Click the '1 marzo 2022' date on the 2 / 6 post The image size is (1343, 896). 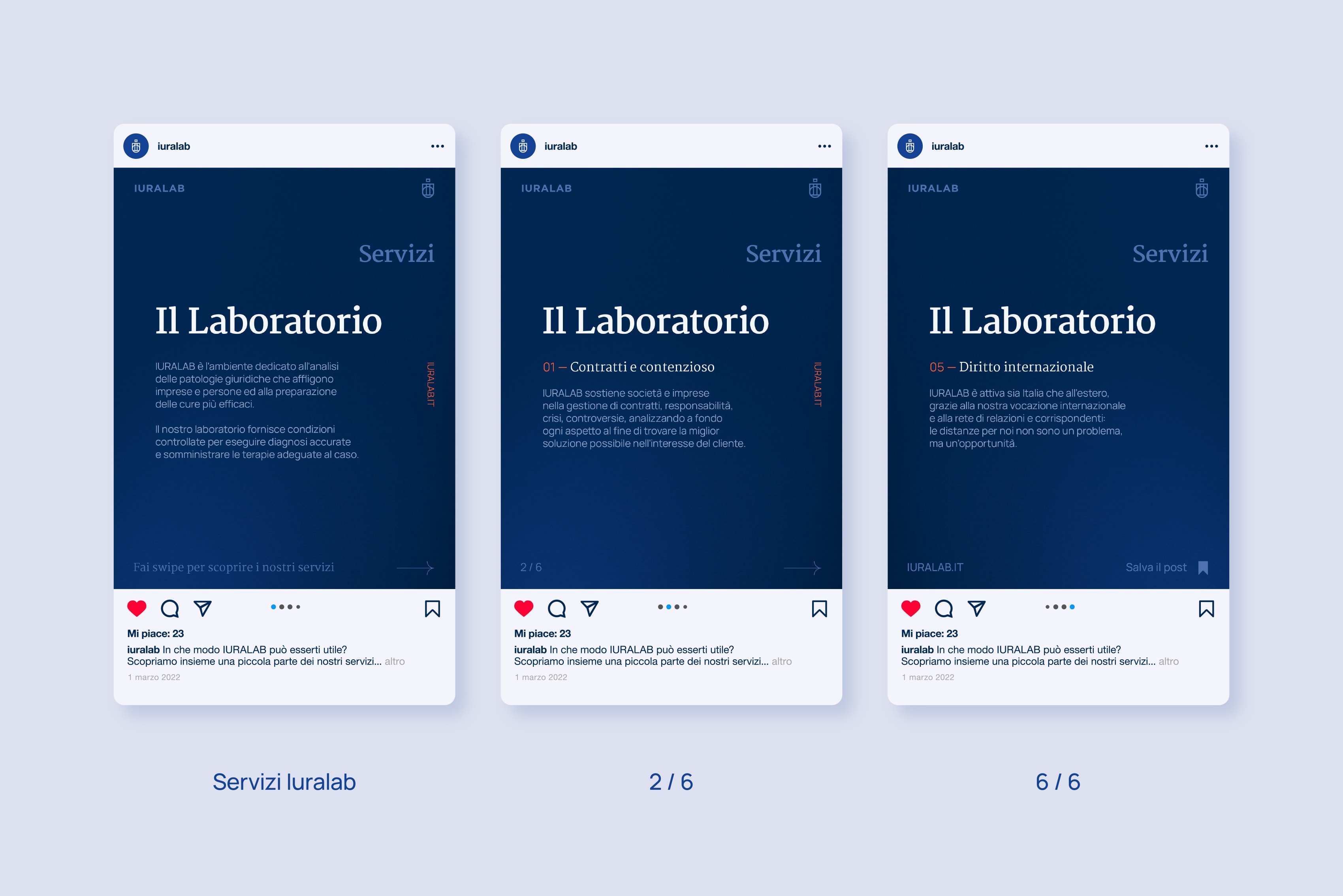pos(541,677)
